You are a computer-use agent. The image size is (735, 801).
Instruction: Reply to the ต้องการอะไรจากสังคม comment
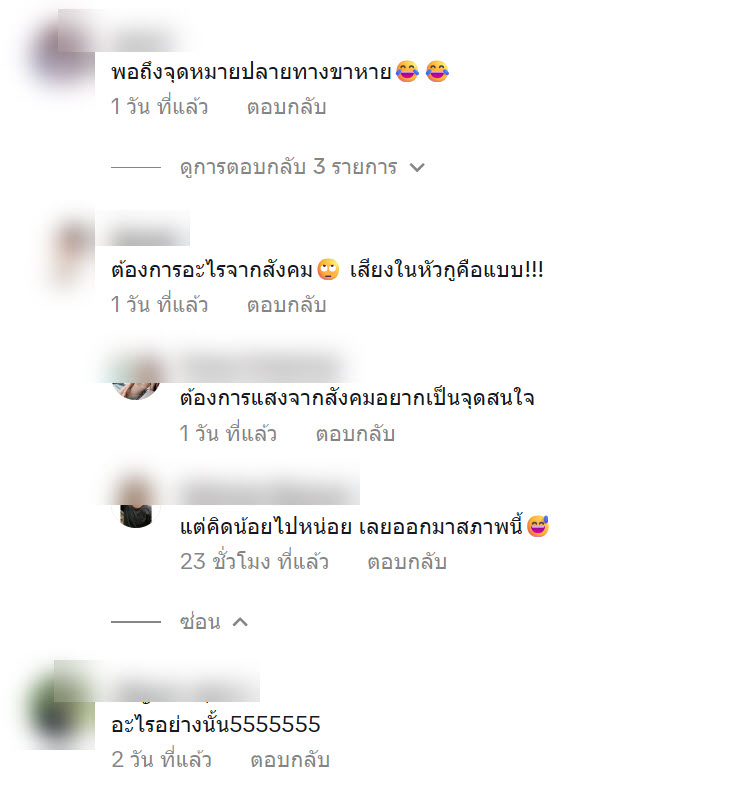point(287,305)
